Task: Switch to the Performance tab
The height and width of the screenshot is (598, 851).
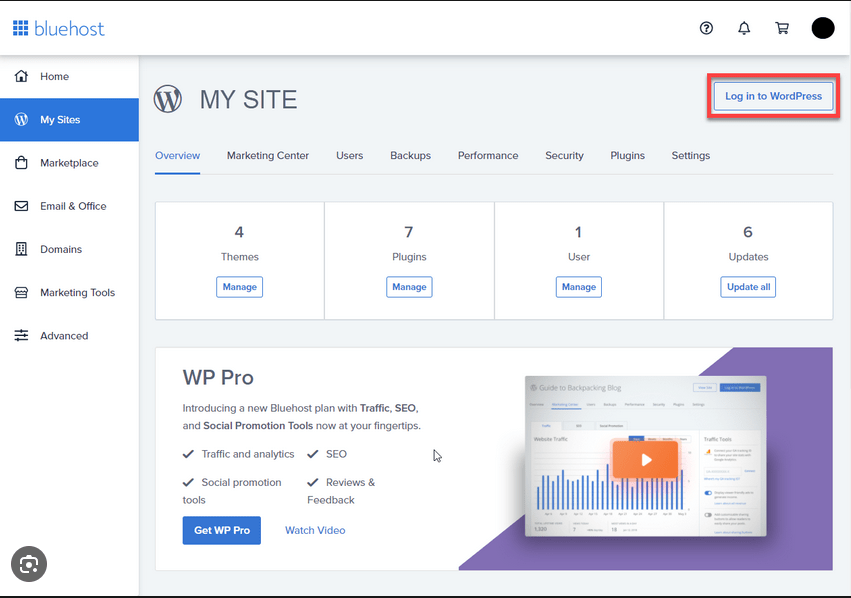Action: click(488, 156)
